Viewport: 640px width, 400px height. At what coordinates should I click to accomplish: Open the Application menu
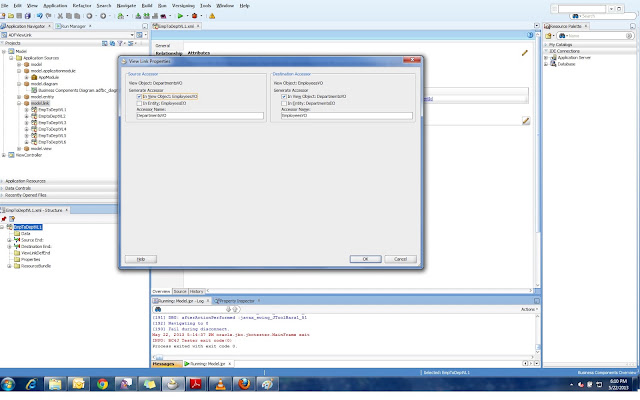[55, 6]
